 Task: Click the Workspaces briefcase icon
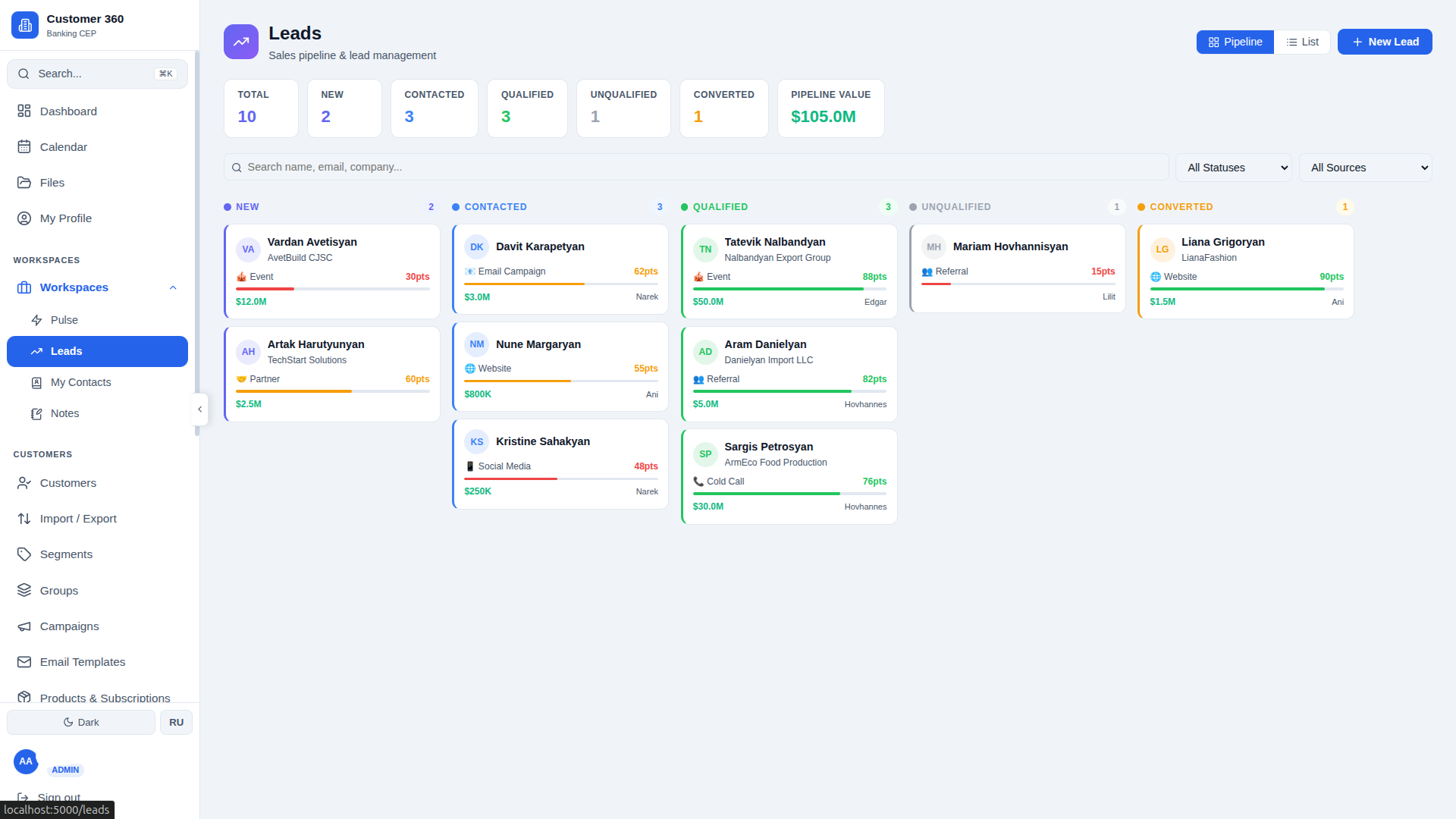pyautogui.click(x=24, y=287)
